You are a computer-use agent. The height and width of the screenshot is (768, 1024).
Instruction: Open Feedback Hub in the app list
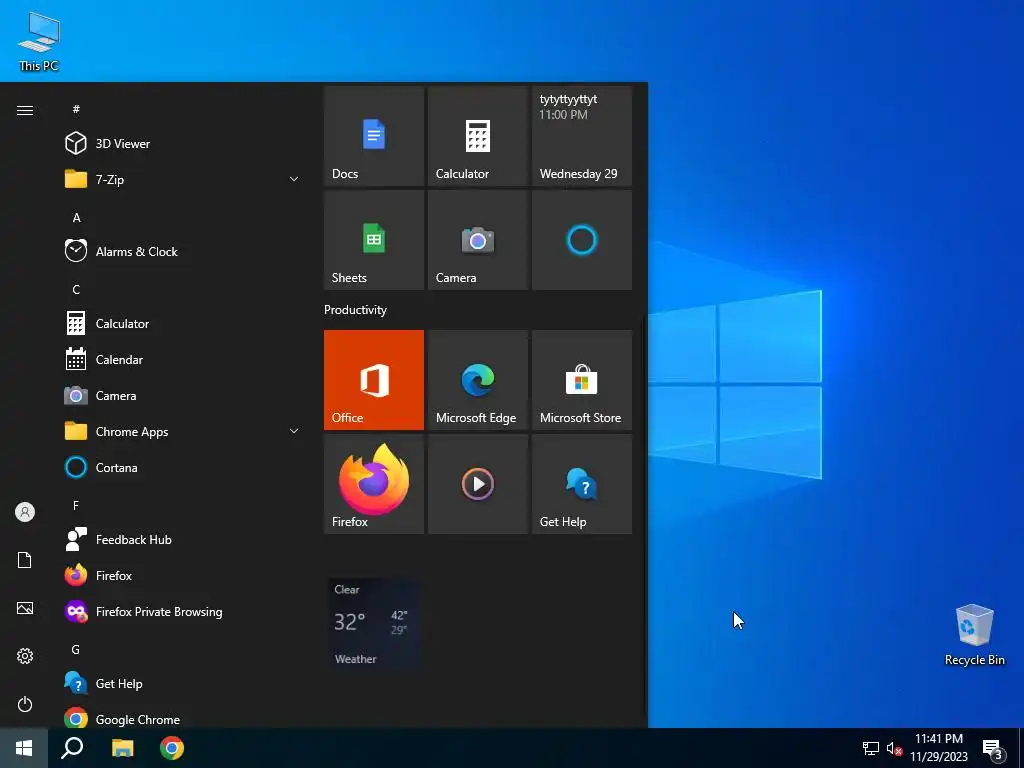click(183, 539)
